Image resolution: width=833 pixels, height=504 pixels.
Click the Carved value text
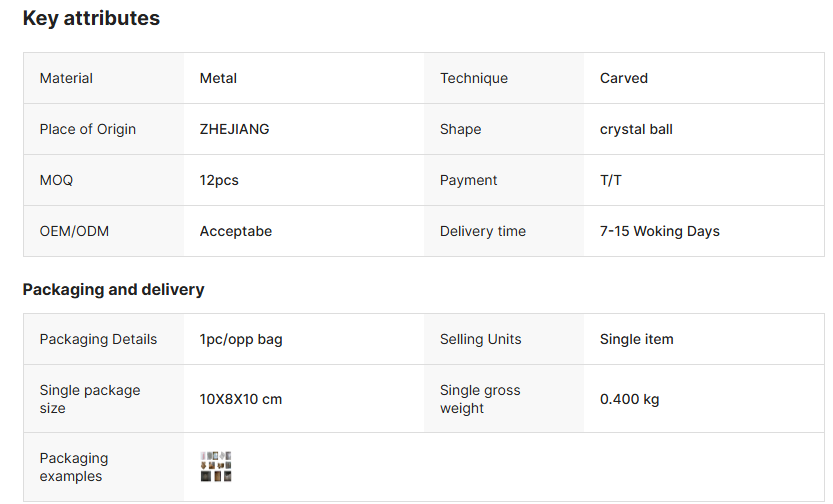coord(624,78)
